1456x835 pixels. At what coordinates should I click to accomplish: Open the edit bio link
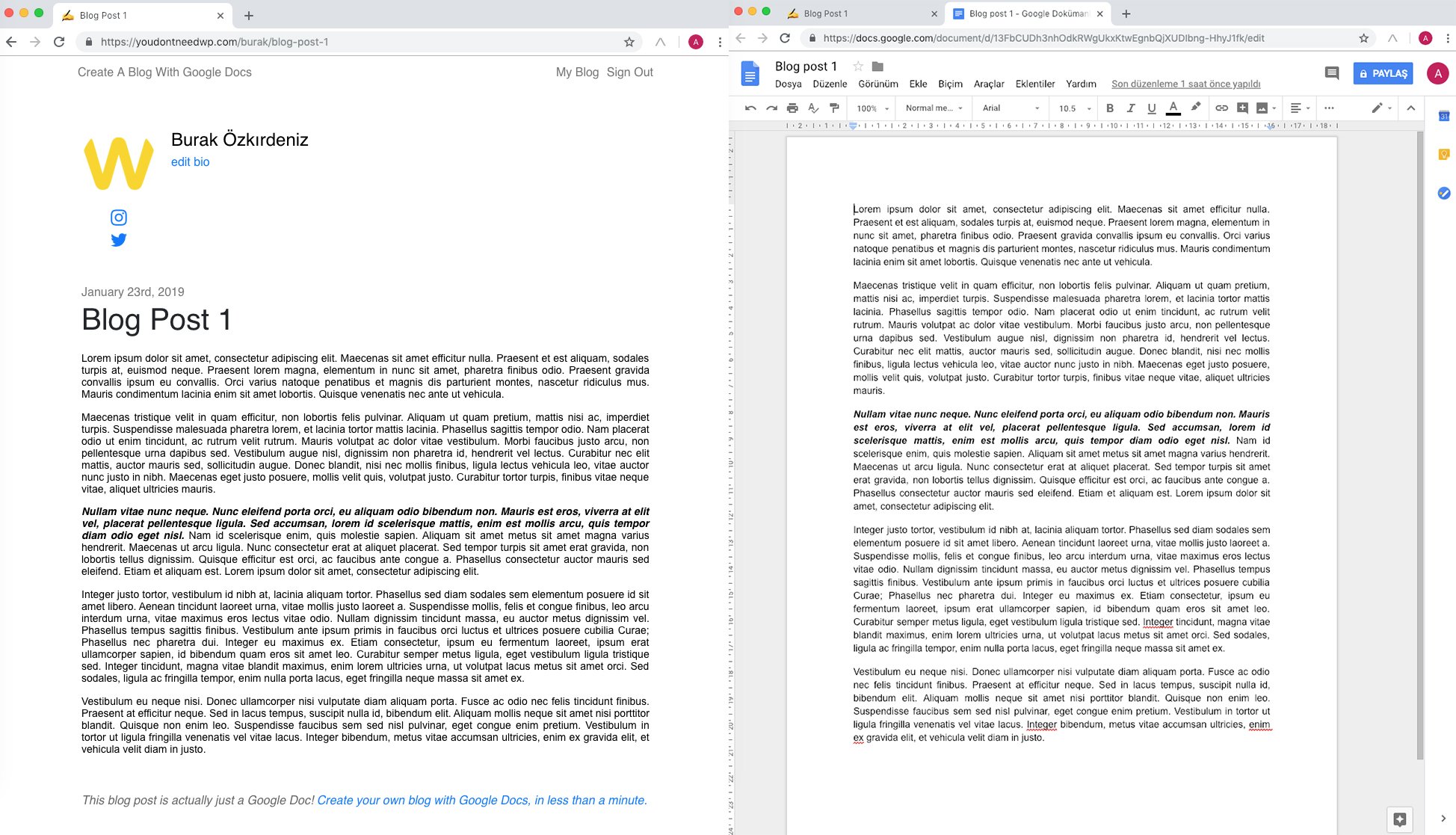(x=191, y=161)
